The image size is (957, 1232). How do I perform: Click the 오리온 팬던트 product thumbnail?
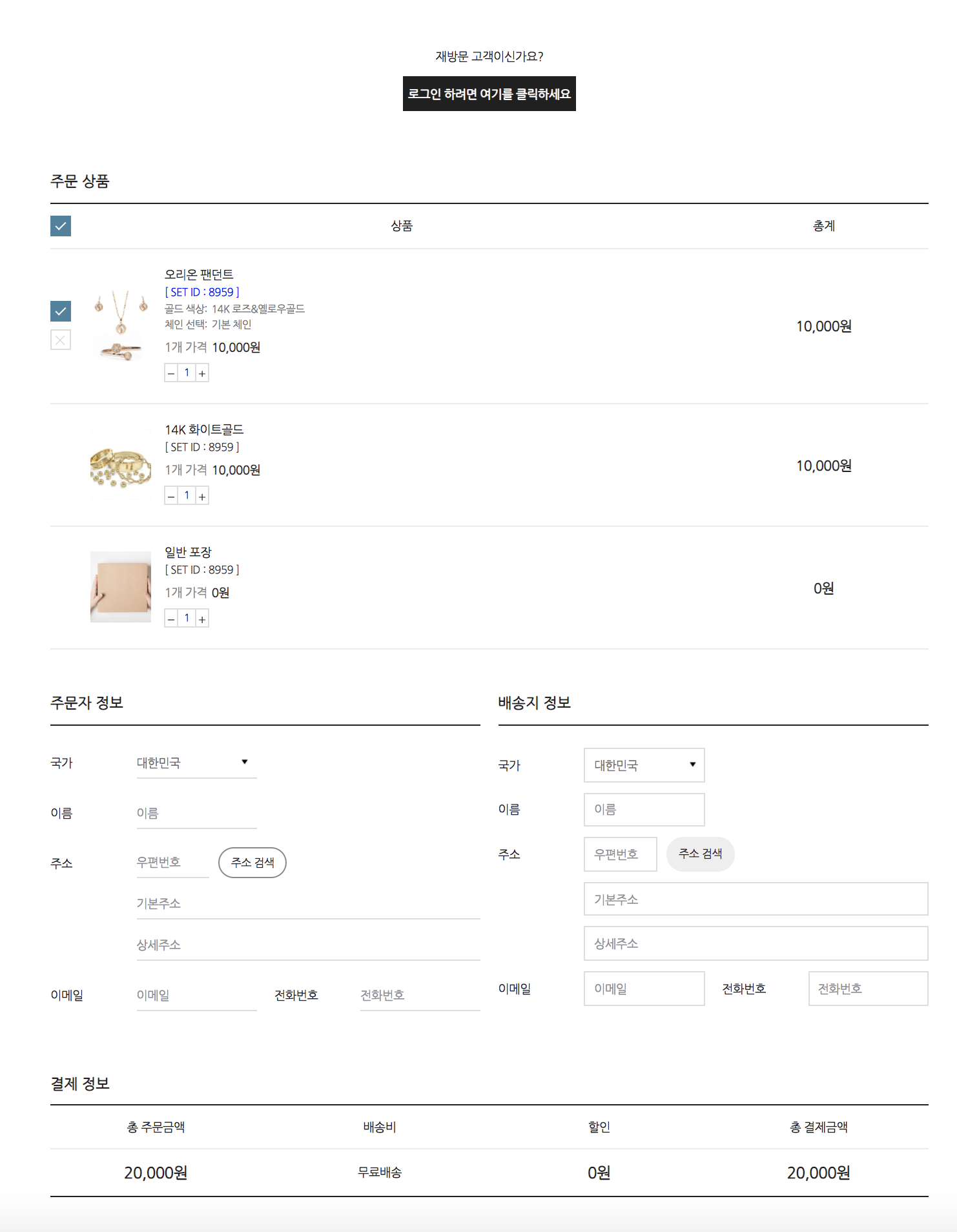point(121,326)
